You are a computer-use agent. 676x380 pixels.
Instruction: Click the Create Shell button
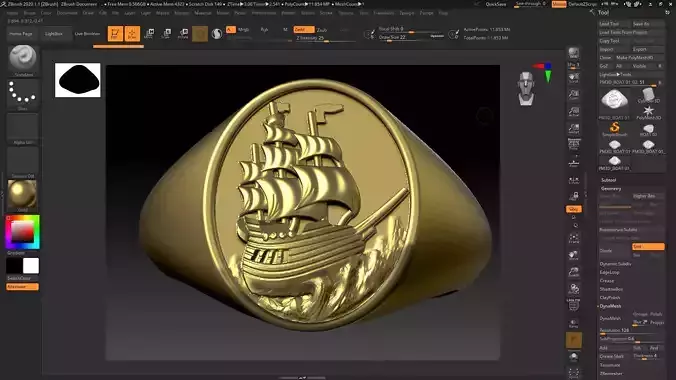click(x=614, y=357)
